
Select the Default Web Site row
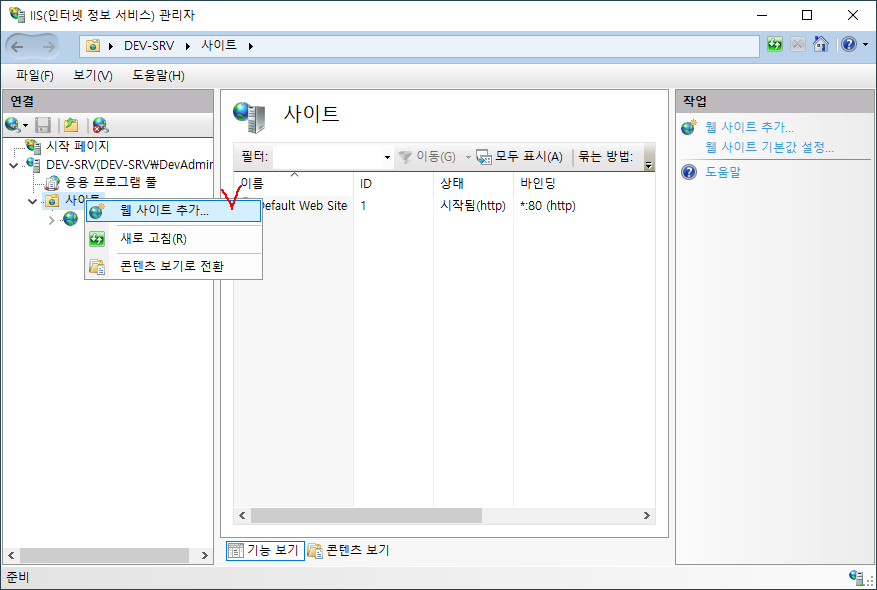303,206
